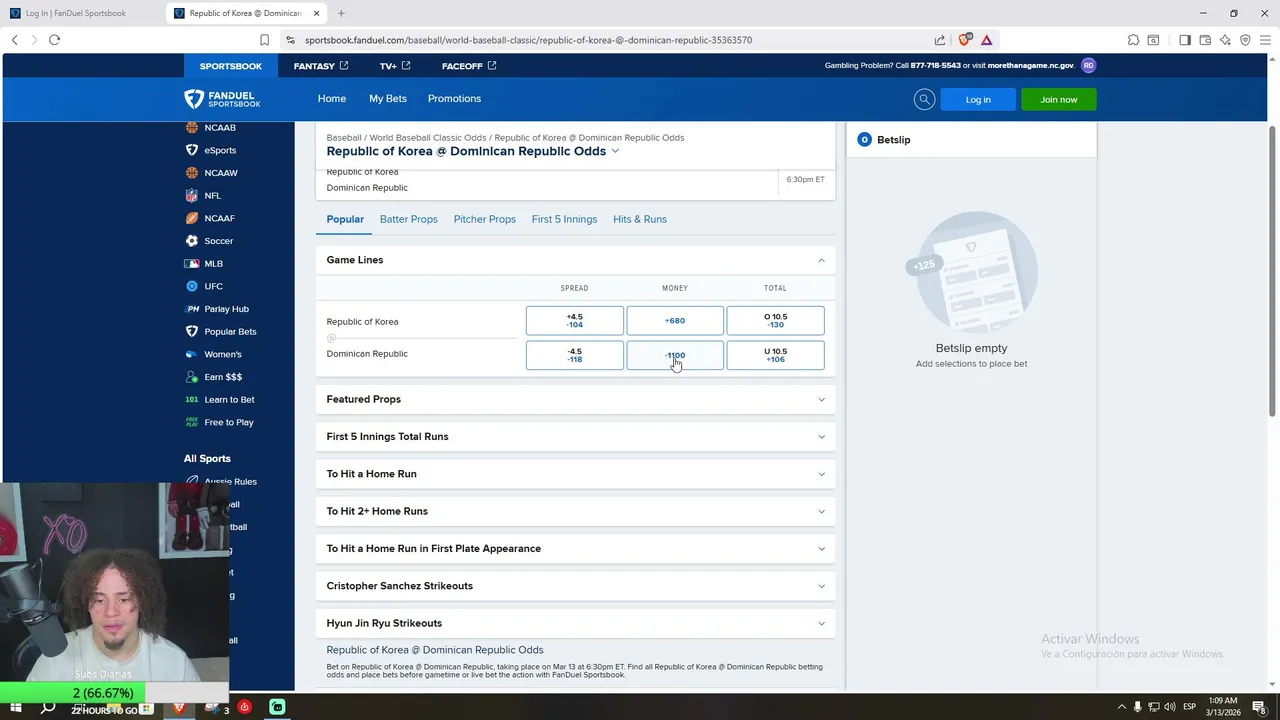This screenshot has width=1280, height=720.
Task: Click the NCAAW basketball icon
Action: pyautogui.click(x=192, y=173)
